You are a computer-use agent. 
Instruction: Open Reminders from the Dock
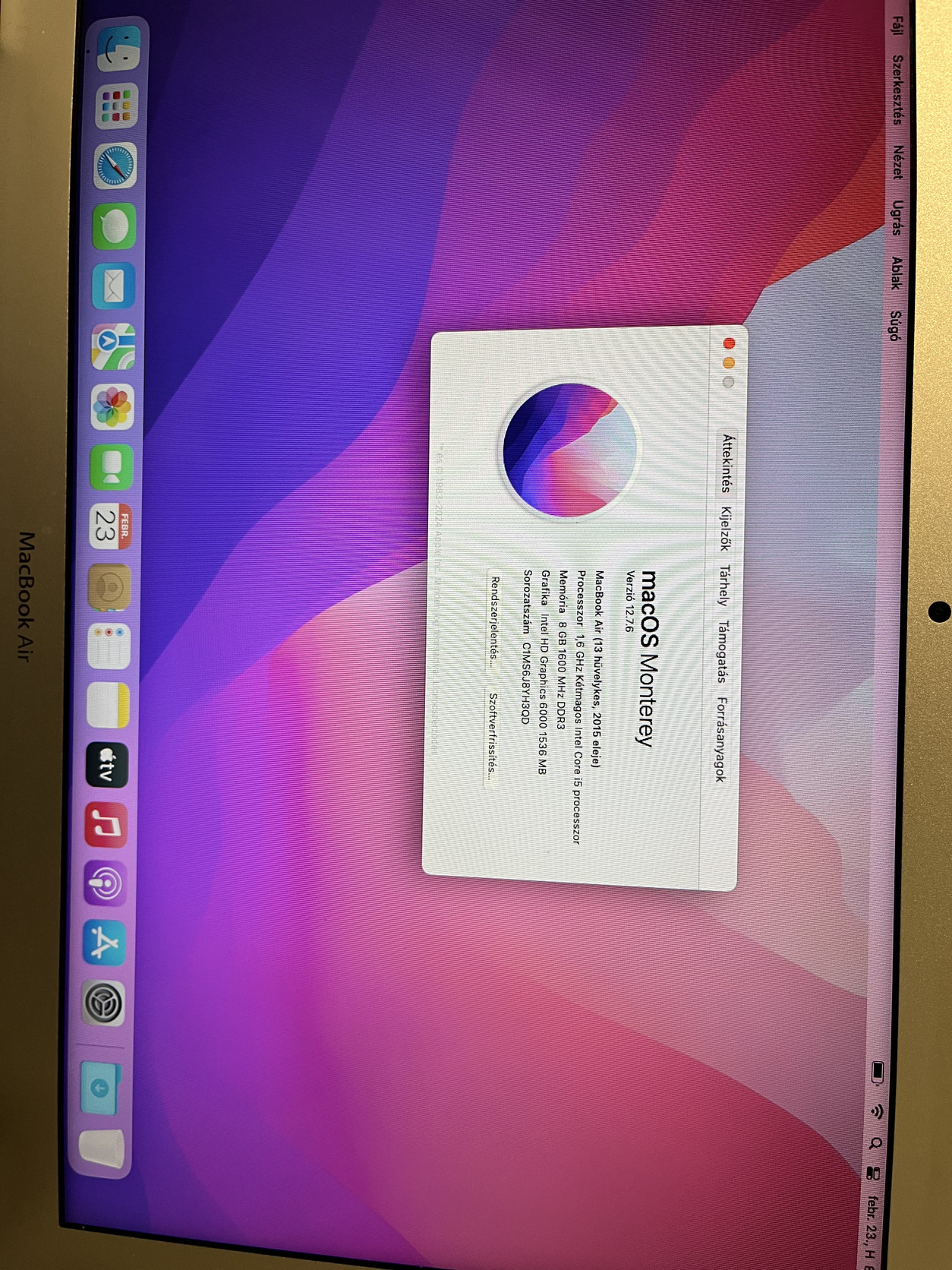click(x=109, y=646)
